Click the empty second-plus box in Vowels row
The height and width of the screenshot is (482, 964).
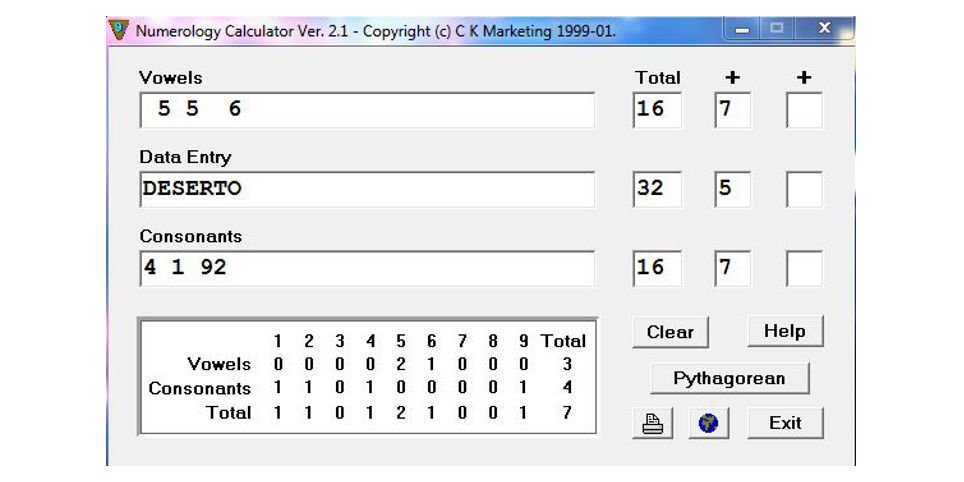coord(804,110)
